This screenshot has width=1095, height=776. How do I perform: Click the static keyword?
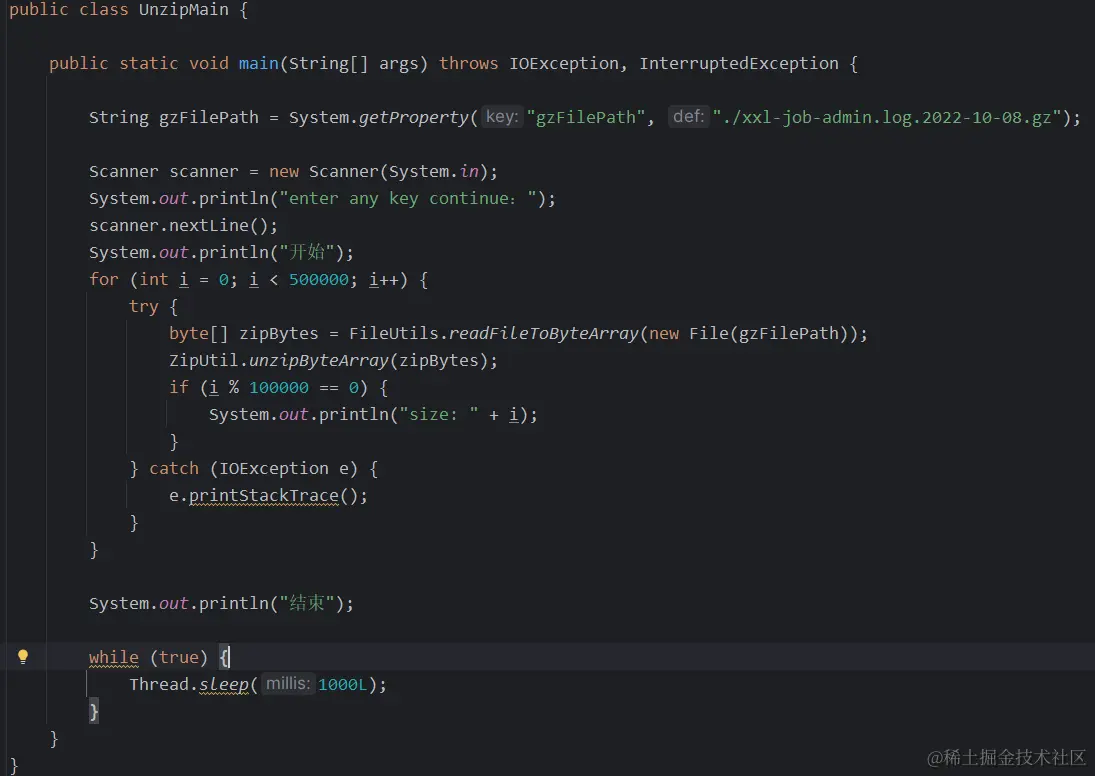(149, 64)
